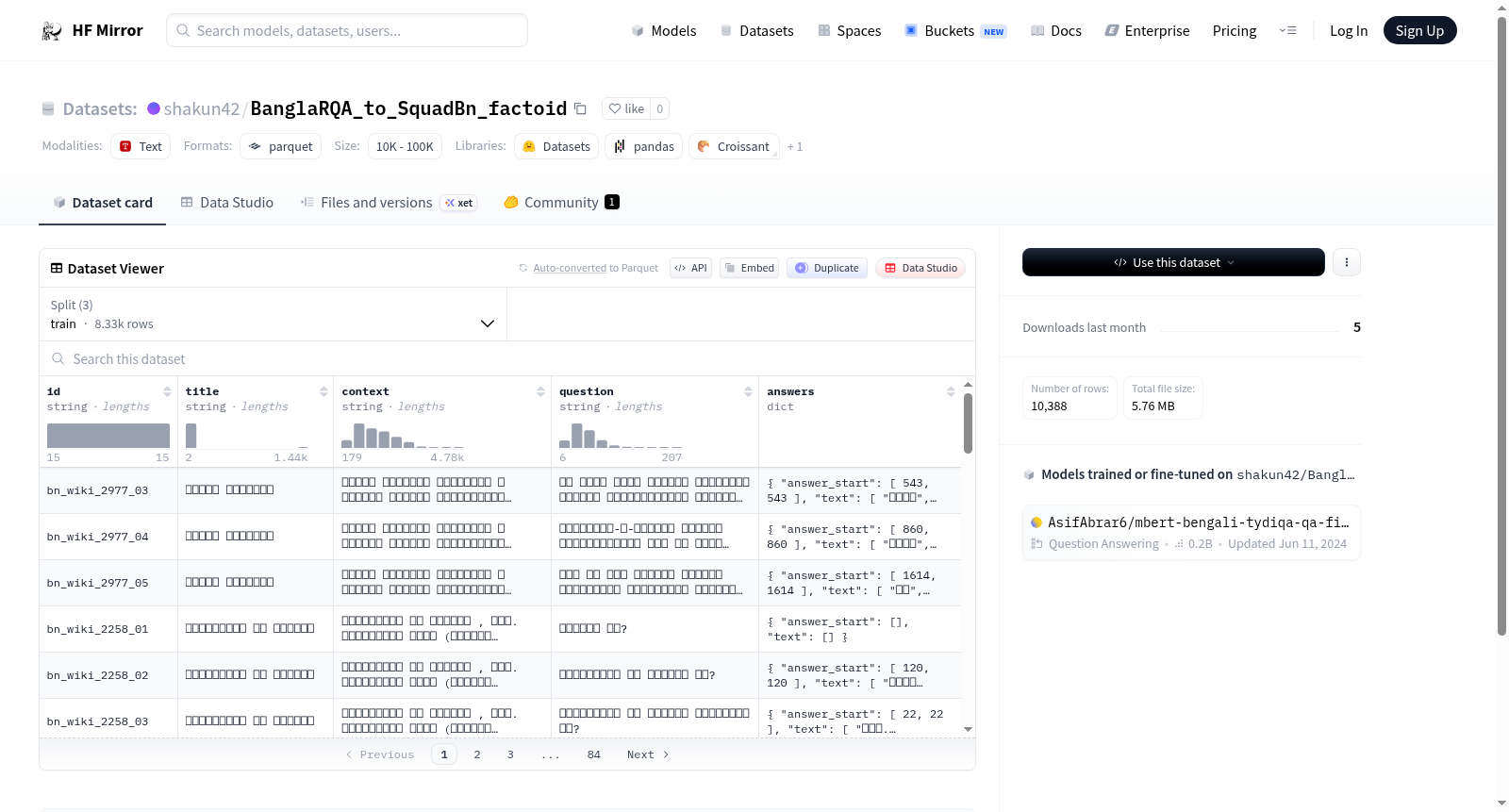Click the title column length histogram
This screenshot has height=812, width=1509.
[247, 436]
